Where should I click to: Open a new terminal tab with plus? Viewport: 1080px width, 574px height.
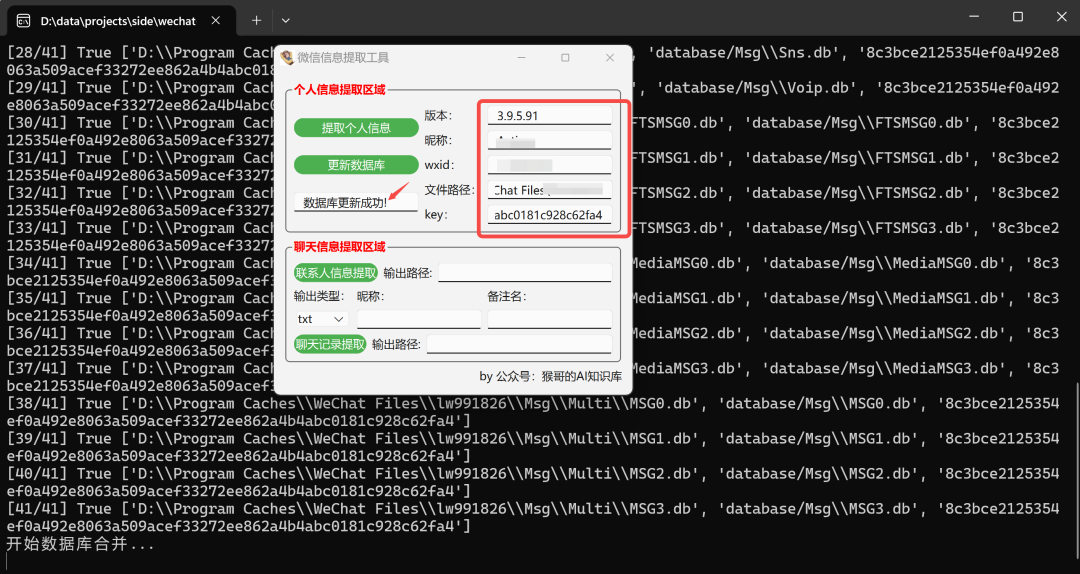(x=256, y=21)
